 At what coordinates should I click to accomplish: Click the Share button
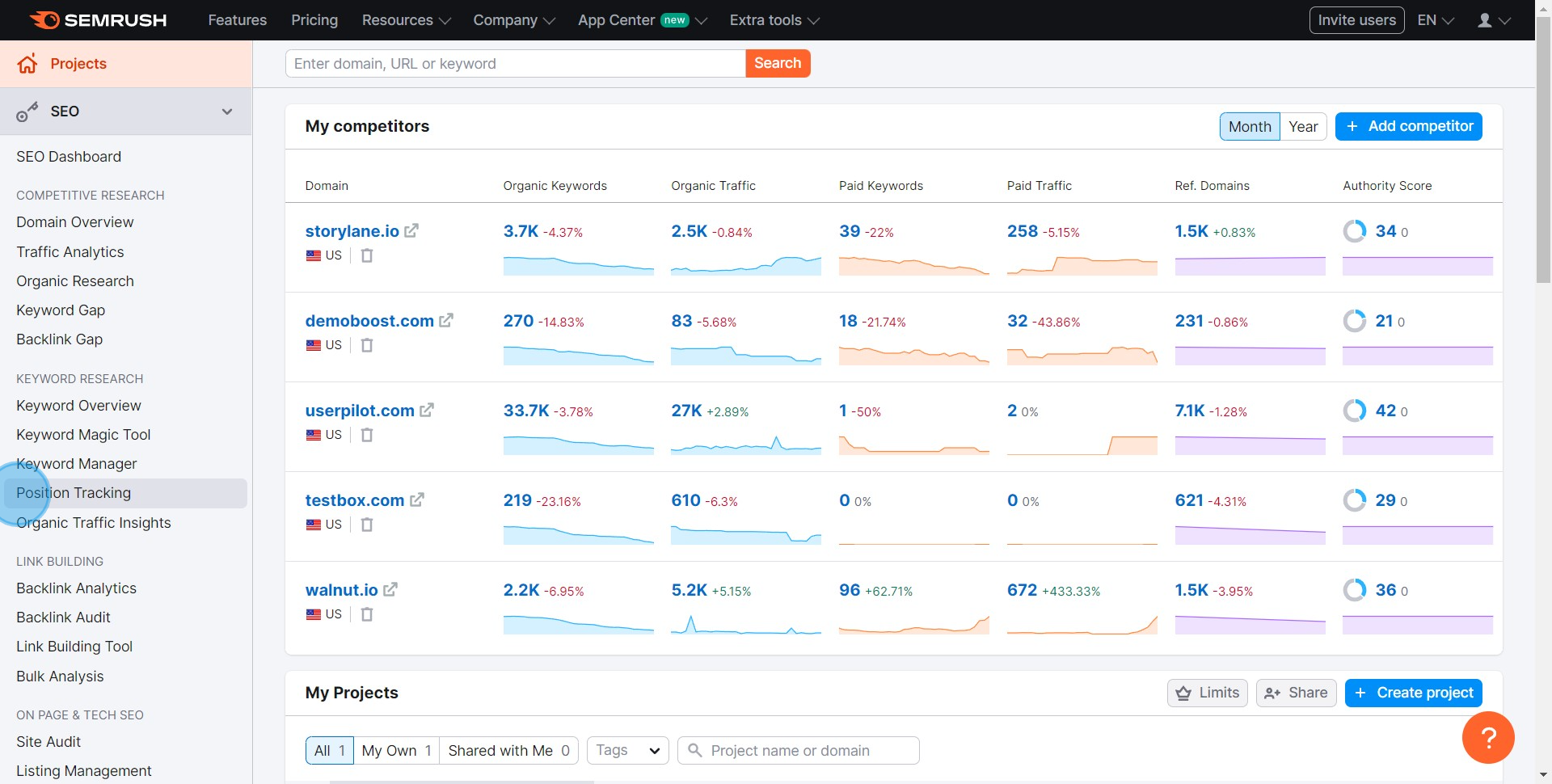[1296, 693]
